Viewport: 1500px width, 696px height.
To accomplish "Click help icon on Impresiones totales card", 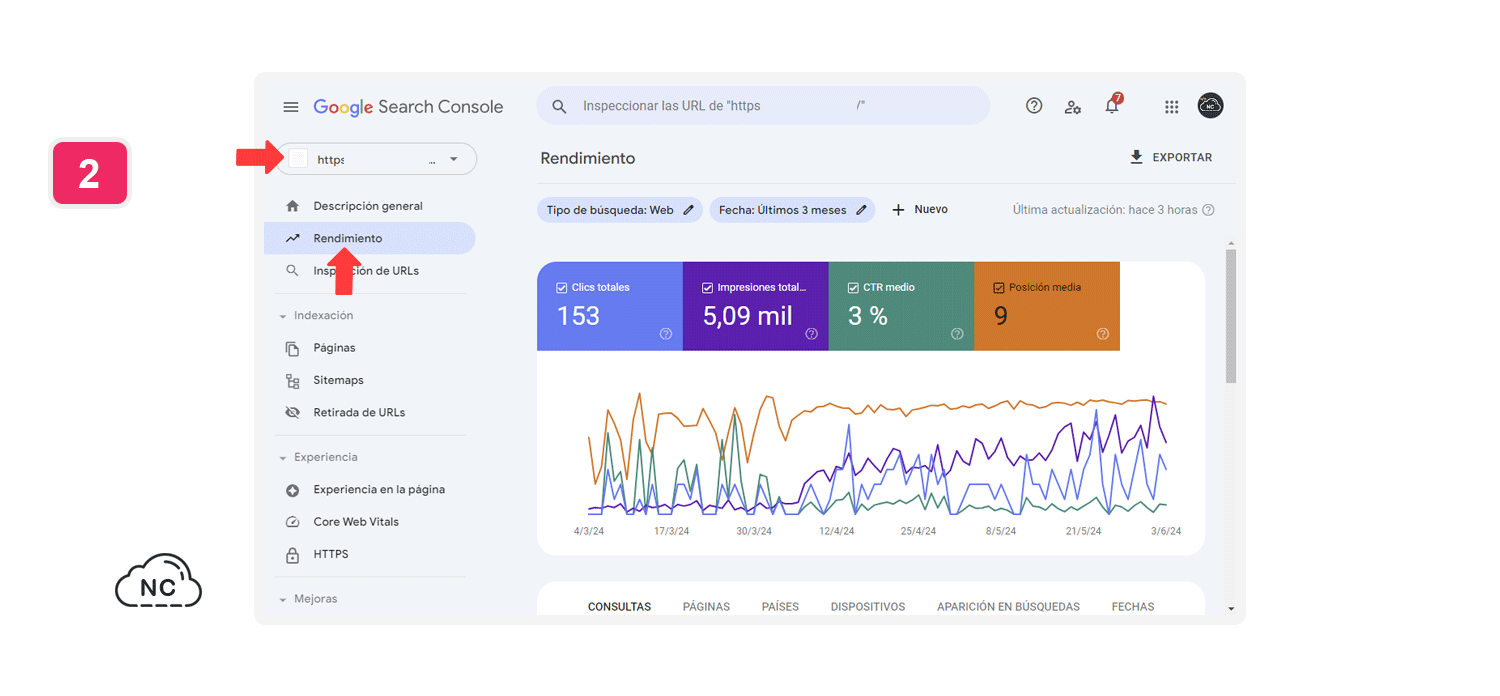I will [x=811, y=334].
